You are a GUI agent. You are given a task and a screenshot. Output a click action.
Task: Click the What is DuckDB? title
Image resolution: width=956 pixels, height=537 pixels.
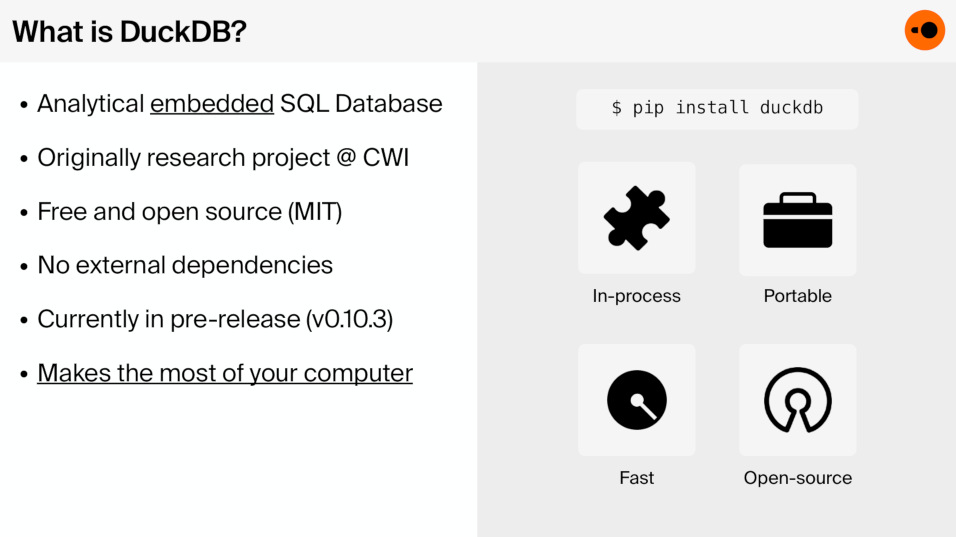coord(129,31)
